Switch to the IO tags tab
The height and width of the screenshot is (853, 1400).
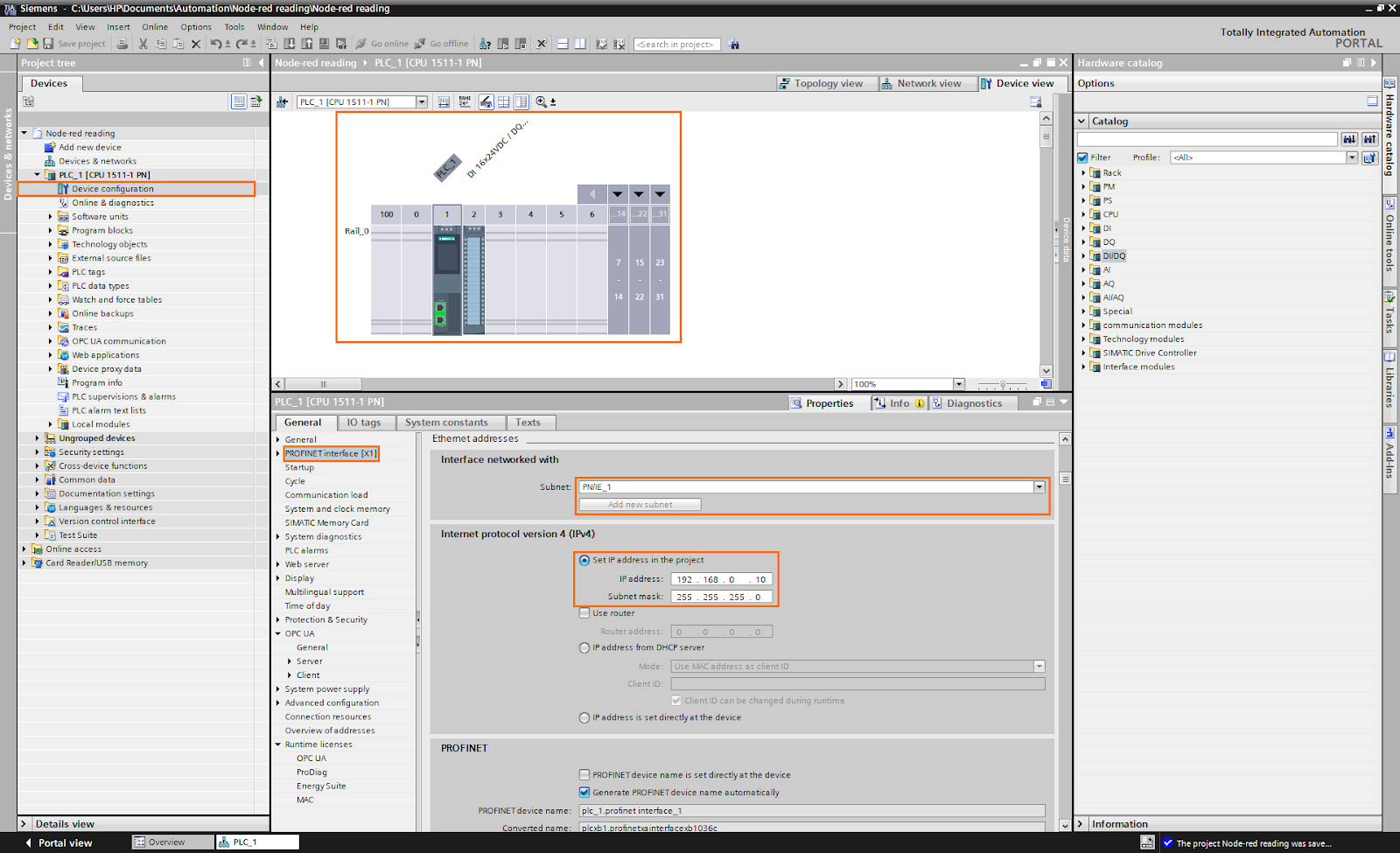point(364,423)
